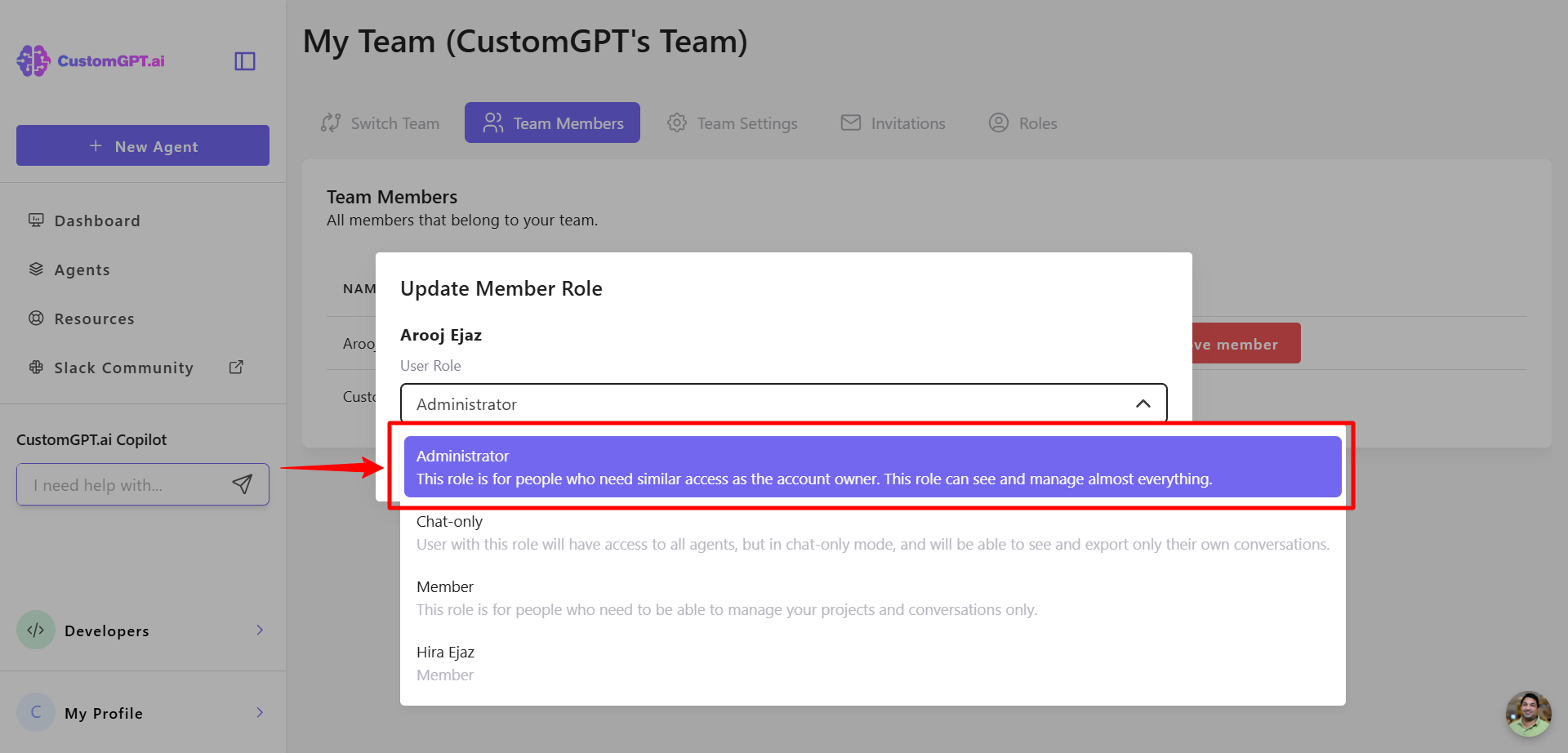
Task: Switch to the Switch Team tab
Action: click(x=380, y=123)
